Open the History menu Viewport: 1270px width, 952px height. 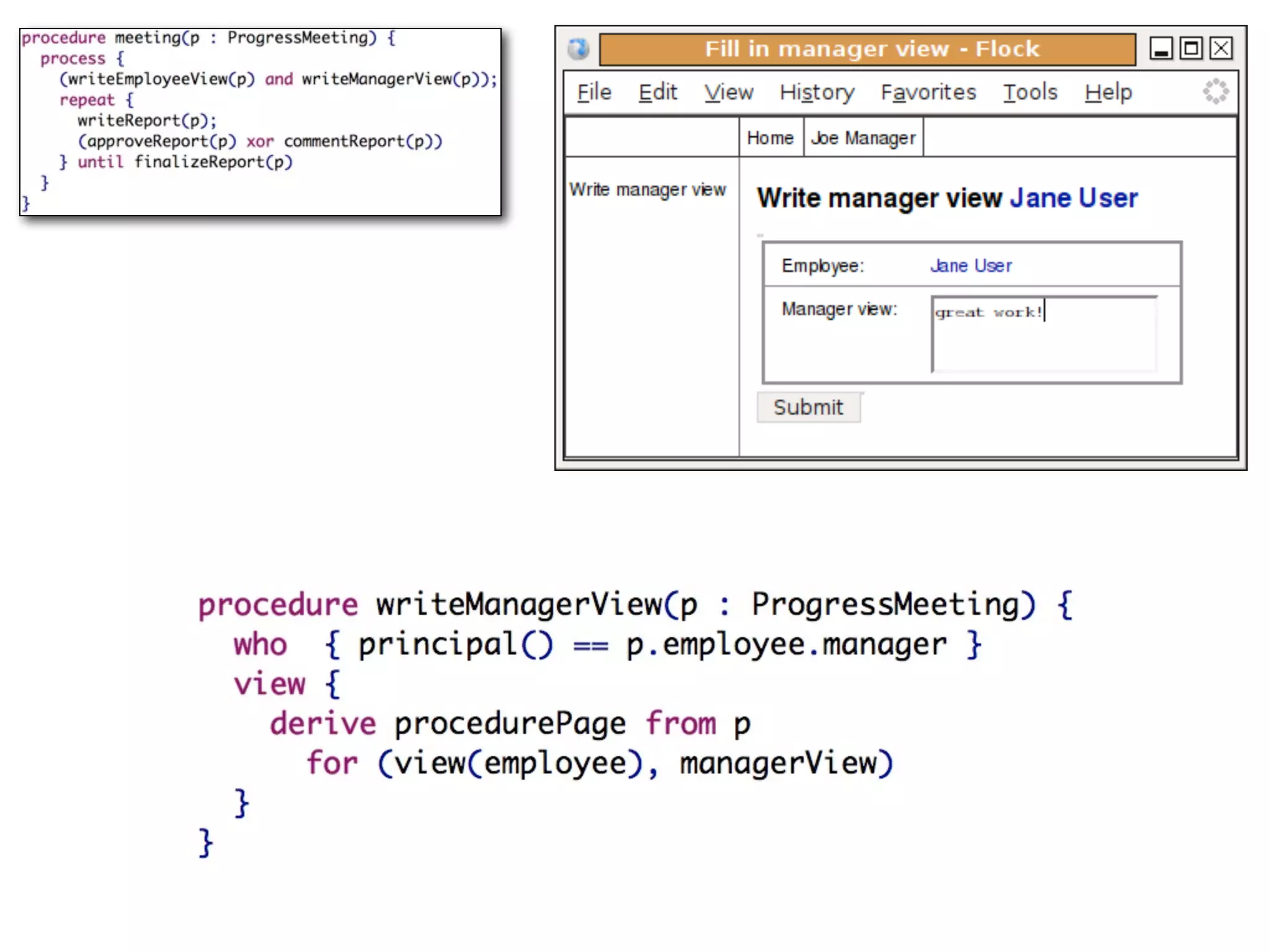[817, 92]
